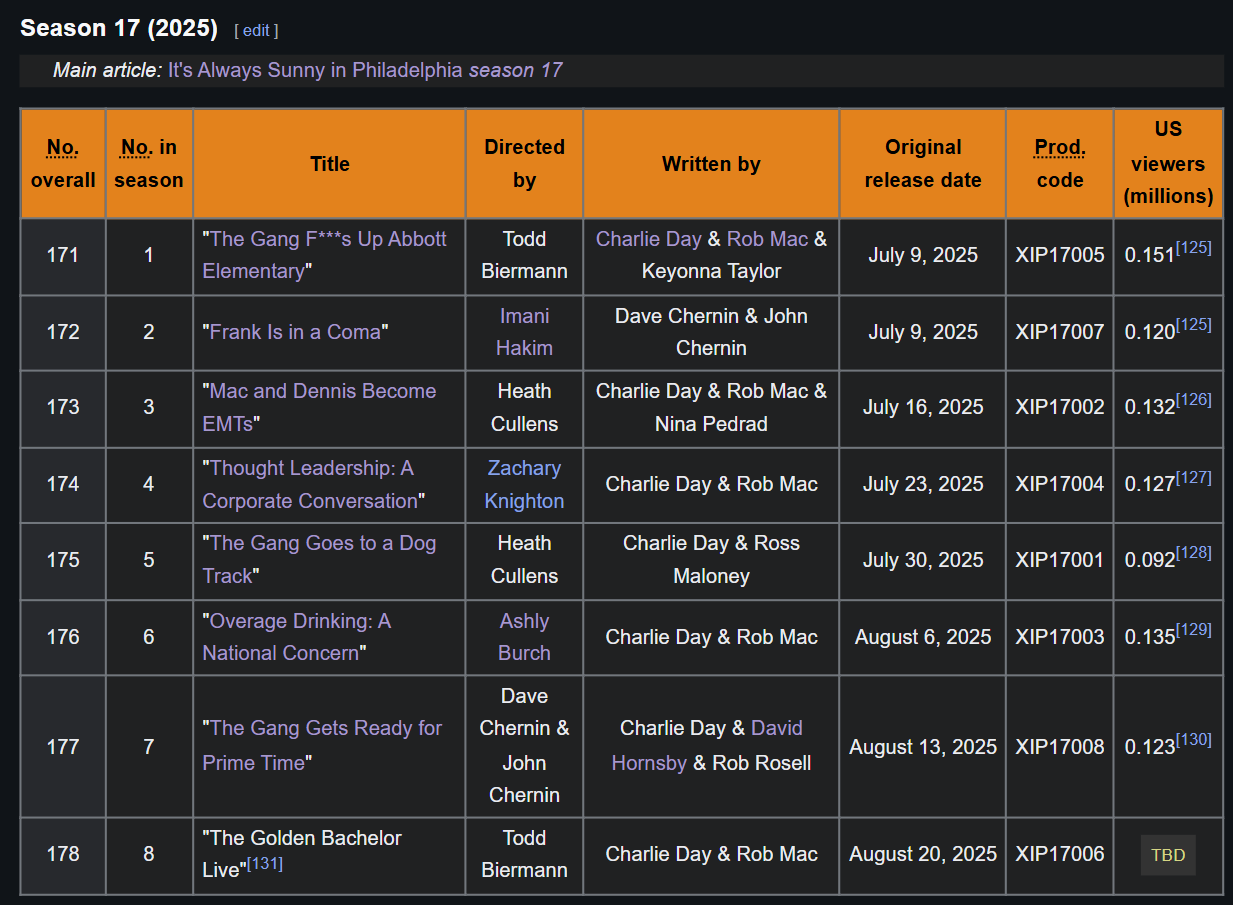Click the release date August 6, 2025
Screen dimensions: 1233x905
(x=923, y=637)
